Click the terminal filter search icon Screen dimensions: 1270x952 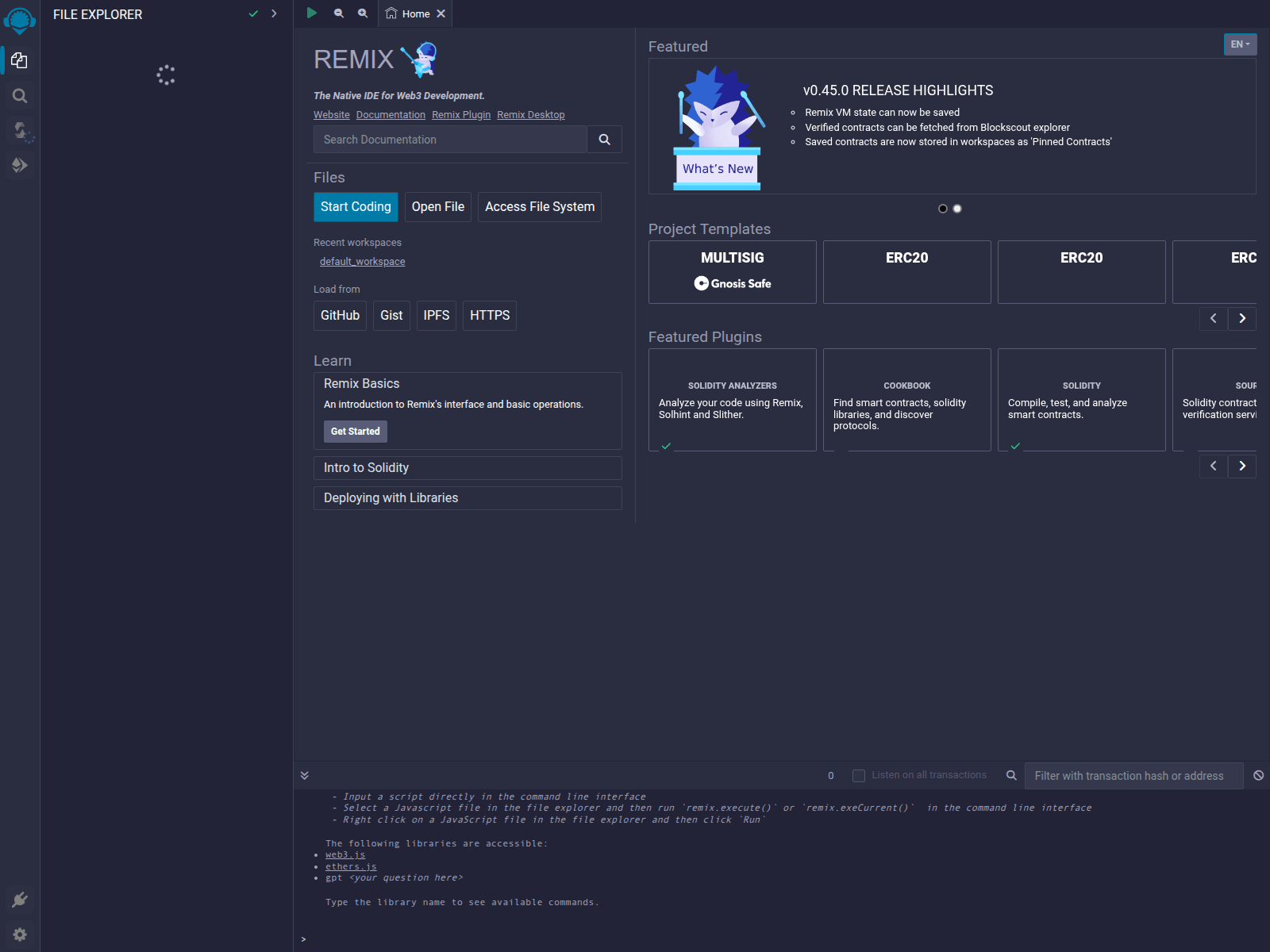click(x=1011, y=775)
